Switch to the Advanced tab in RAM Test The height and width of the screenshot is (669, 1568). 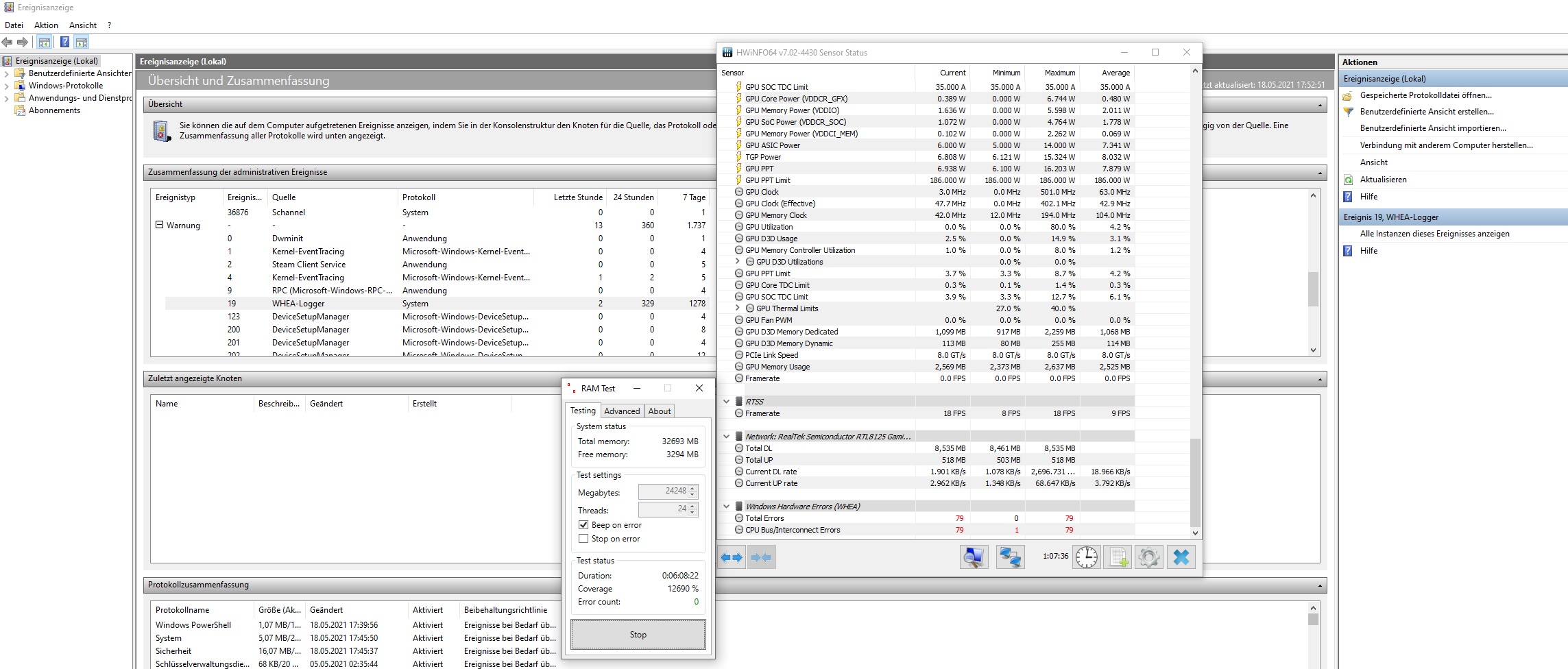pos(622,411)
